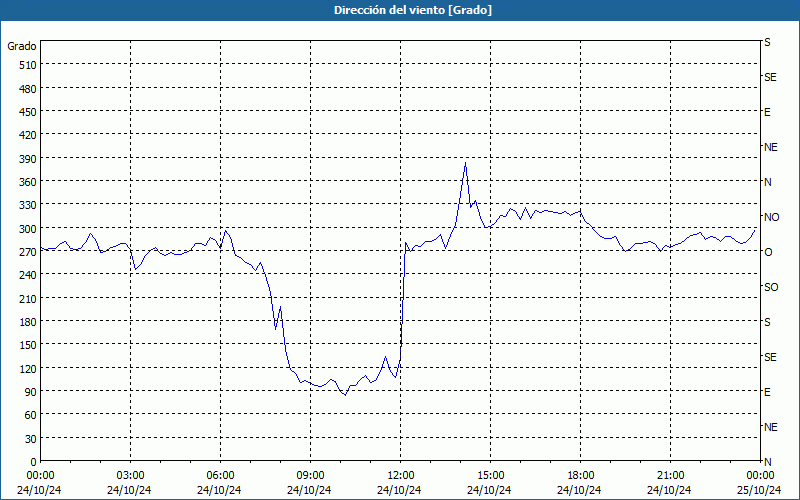
Task: Click the 180 value on the degree axis
Action: pos(28,322)
